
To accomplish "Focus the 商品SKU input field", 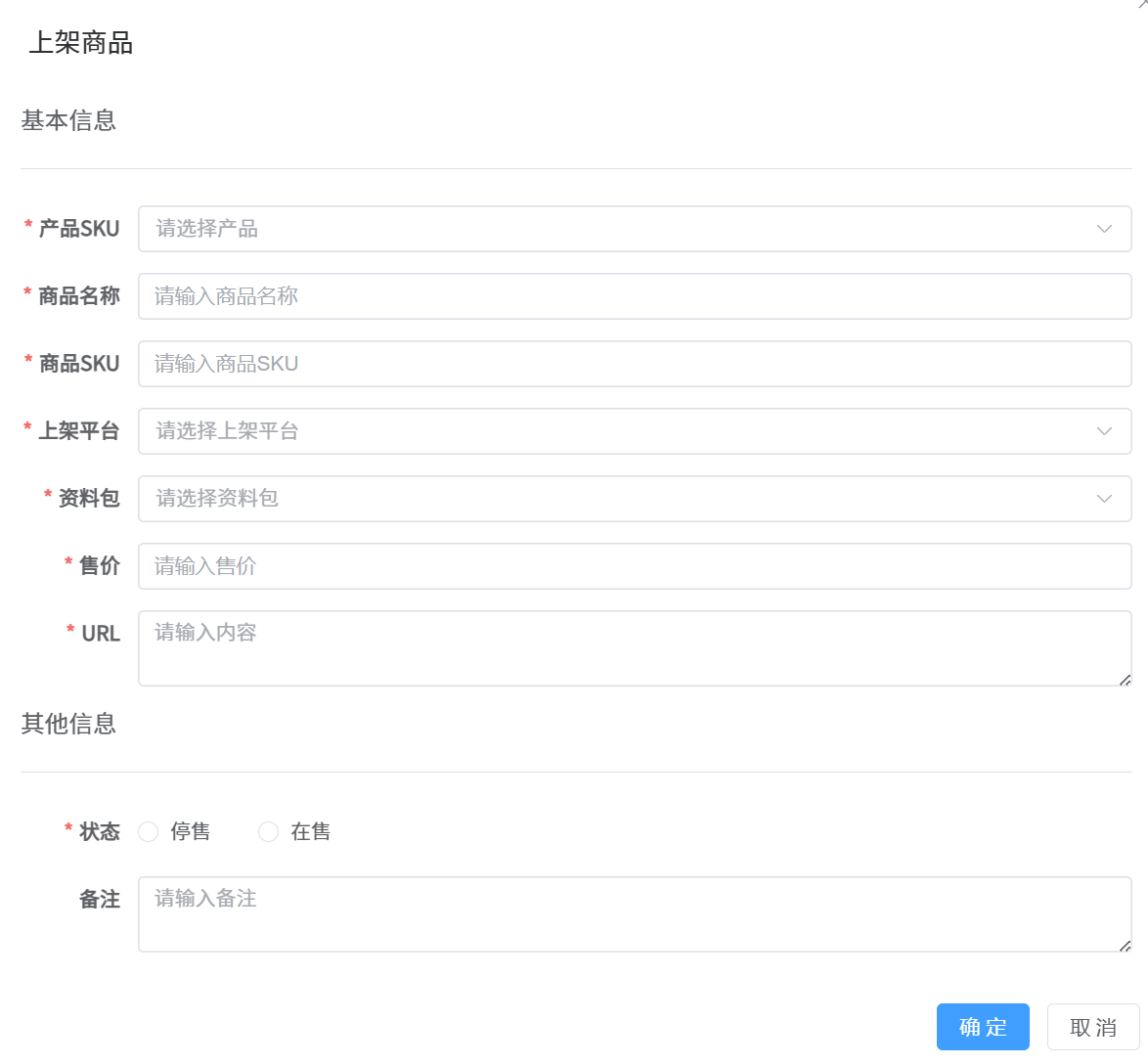I will [x=636, y=364].
